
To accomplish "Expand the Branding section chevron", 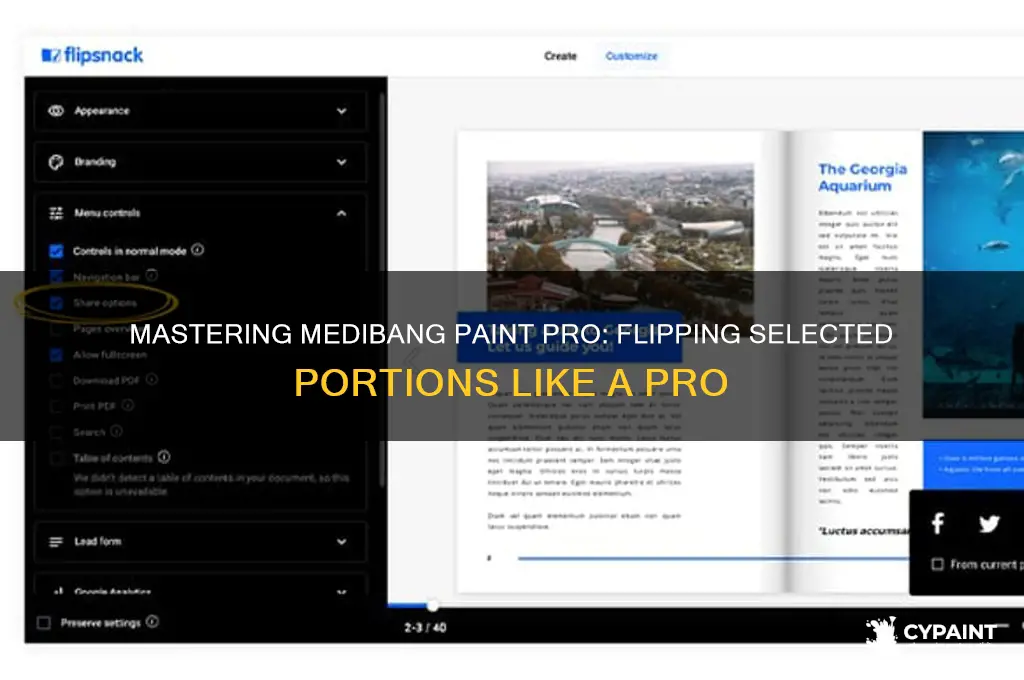I will coord(342,162).
